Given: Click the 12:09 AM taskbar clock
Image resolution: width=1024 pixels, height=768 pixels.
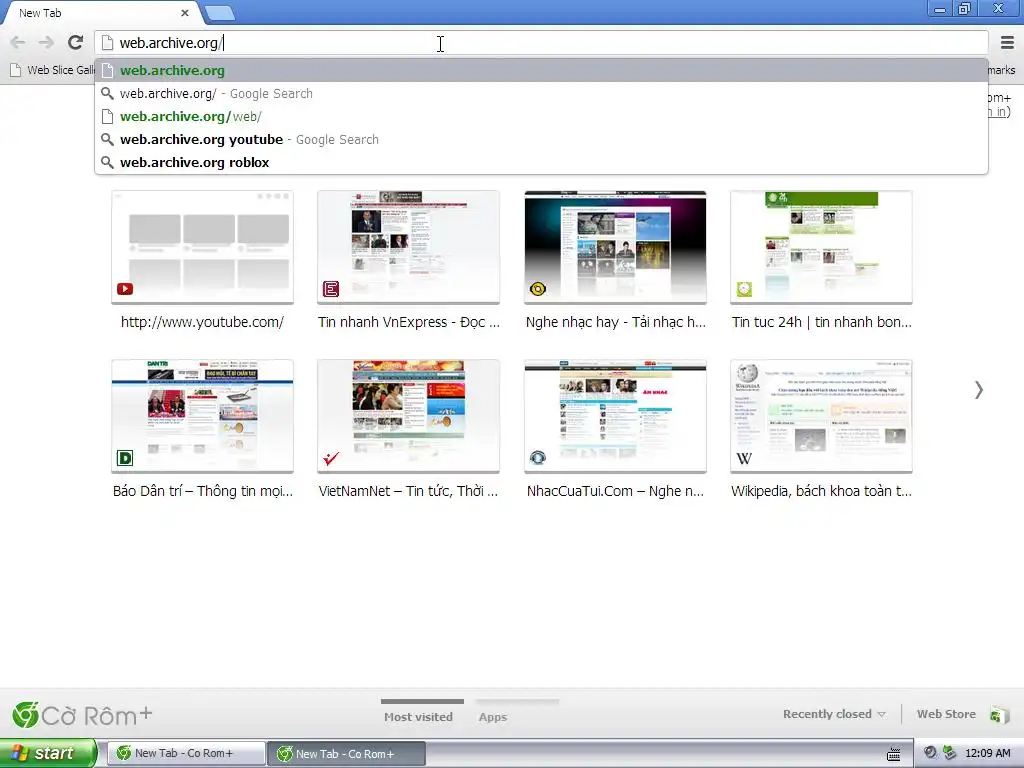Looking at the screenshot, I should [987, 753].
